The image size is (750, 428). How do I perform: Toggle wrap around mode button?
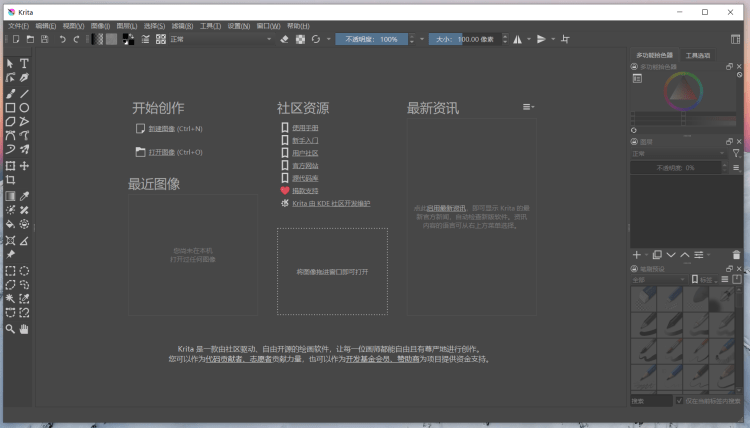[x=565, y=39]
